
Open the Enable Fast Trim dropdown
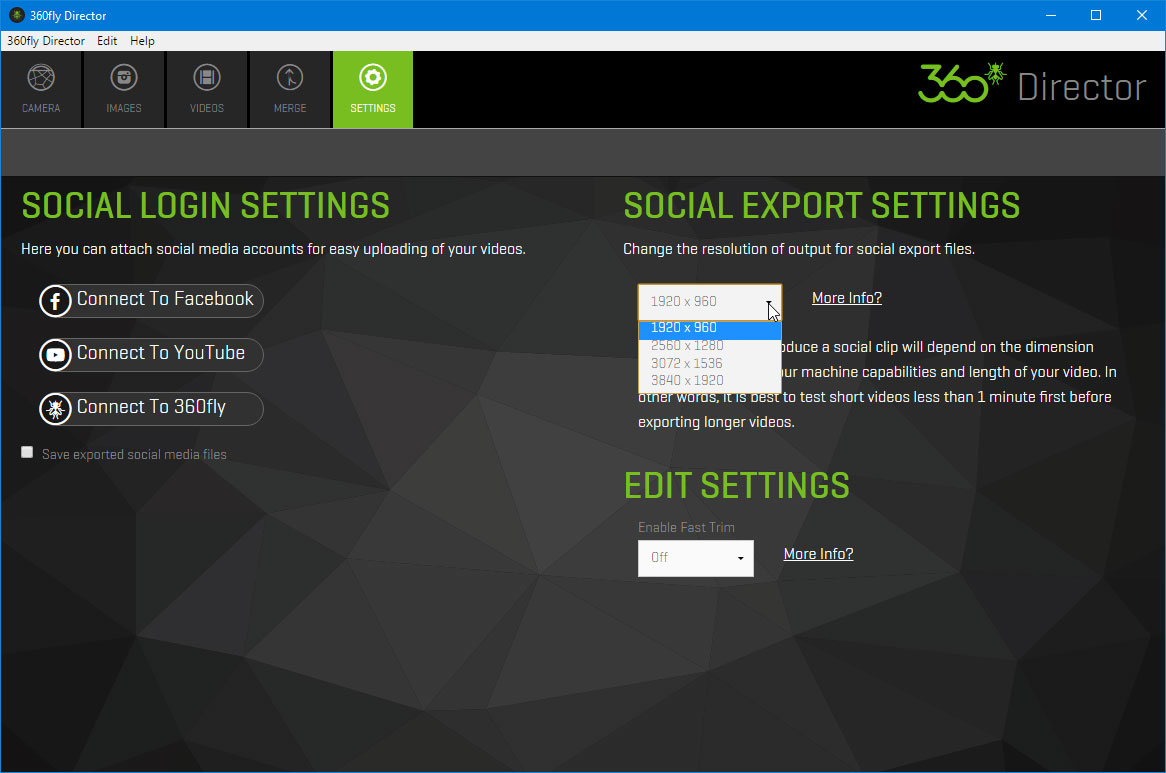695,558
